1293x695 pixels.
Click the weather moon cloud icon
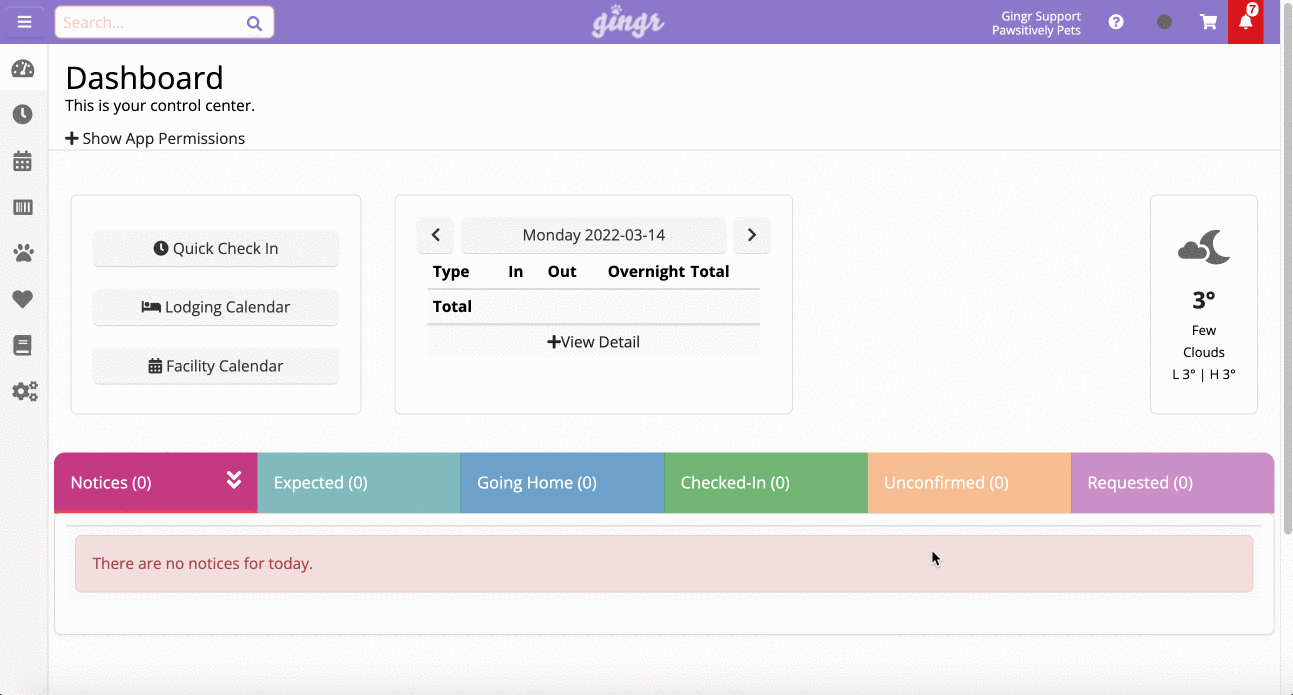(x=1204, y=247)
